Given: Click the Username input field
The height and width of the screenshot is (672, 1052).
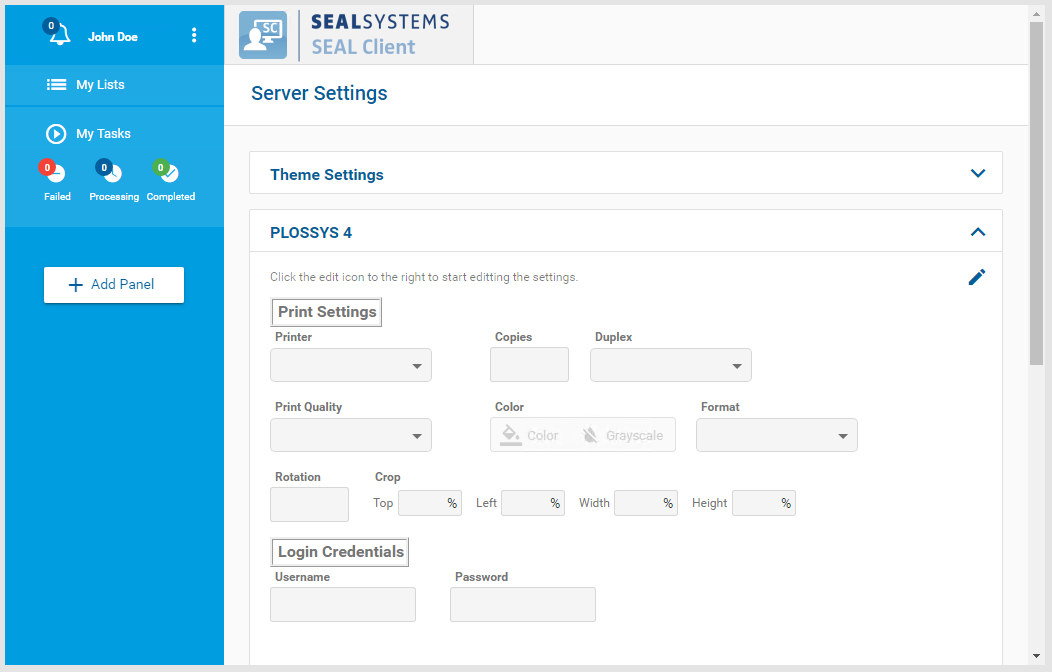Looking at the screenshot, I should 343,605.
